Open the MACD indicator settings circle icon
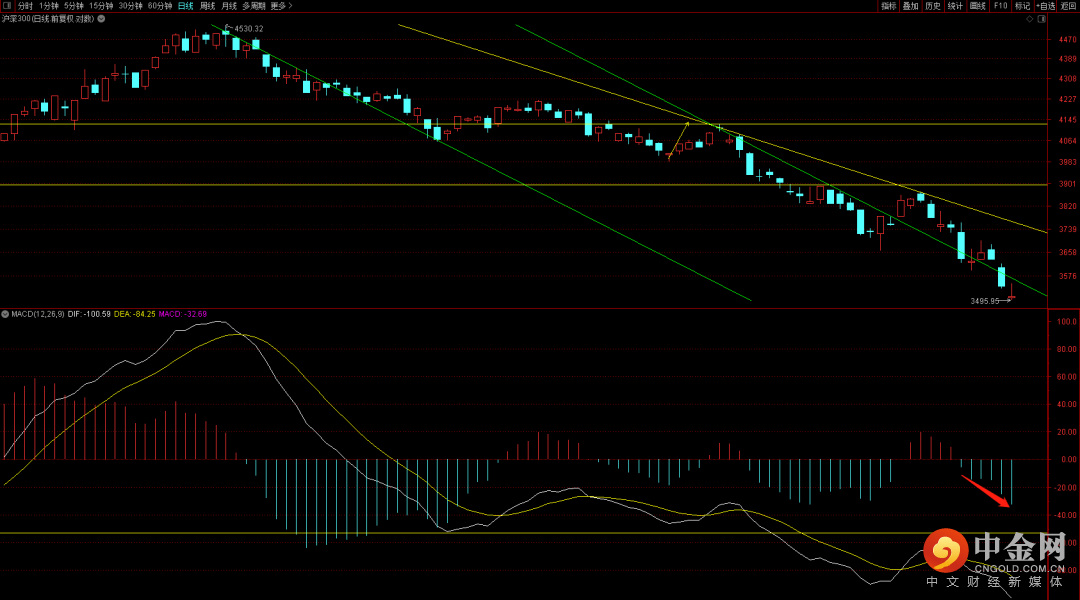 click(5, 314)
